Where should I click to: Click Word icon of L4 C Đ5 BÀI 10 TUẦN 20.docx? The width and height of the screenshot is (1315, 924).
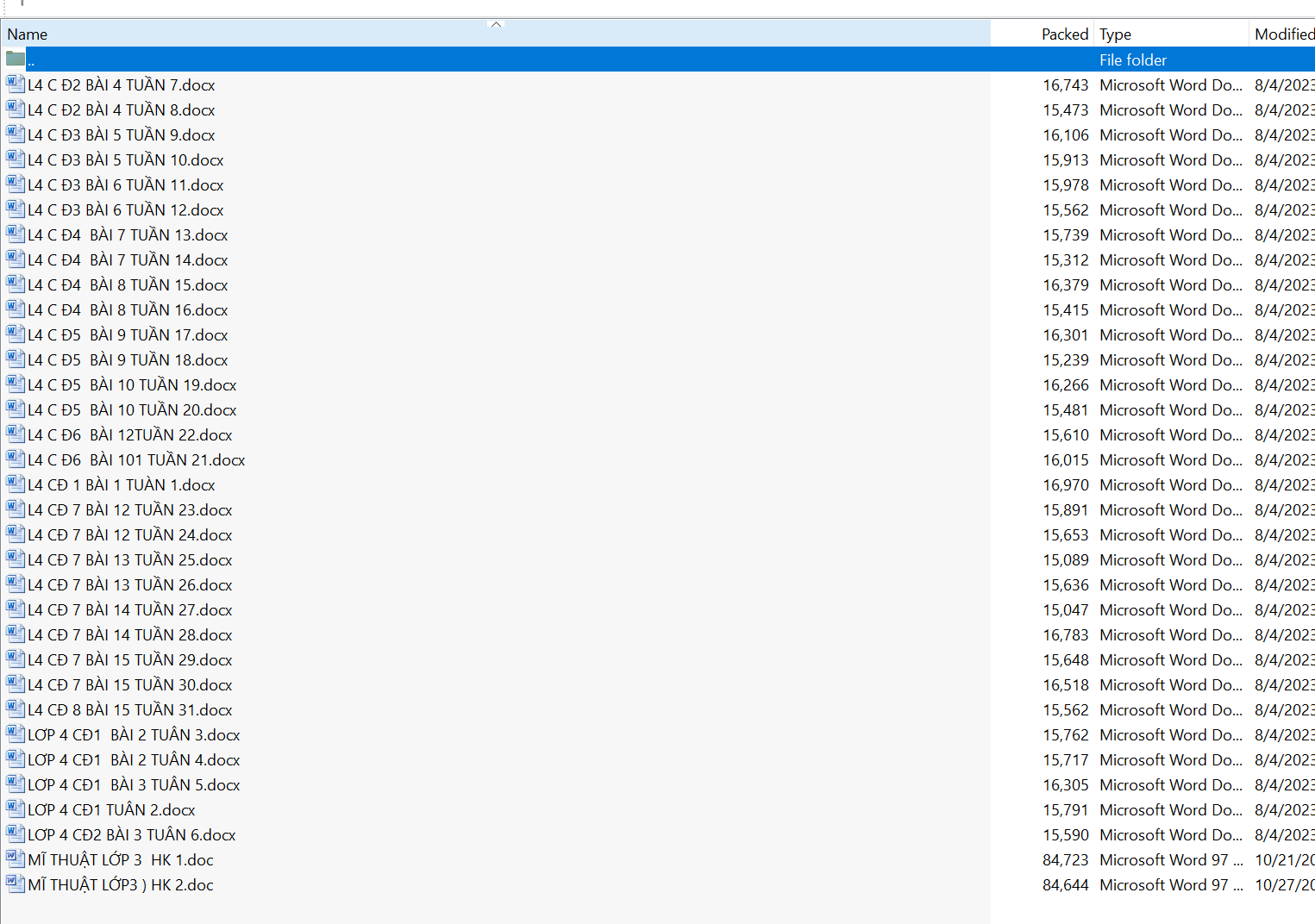click(x=16, y=409)
